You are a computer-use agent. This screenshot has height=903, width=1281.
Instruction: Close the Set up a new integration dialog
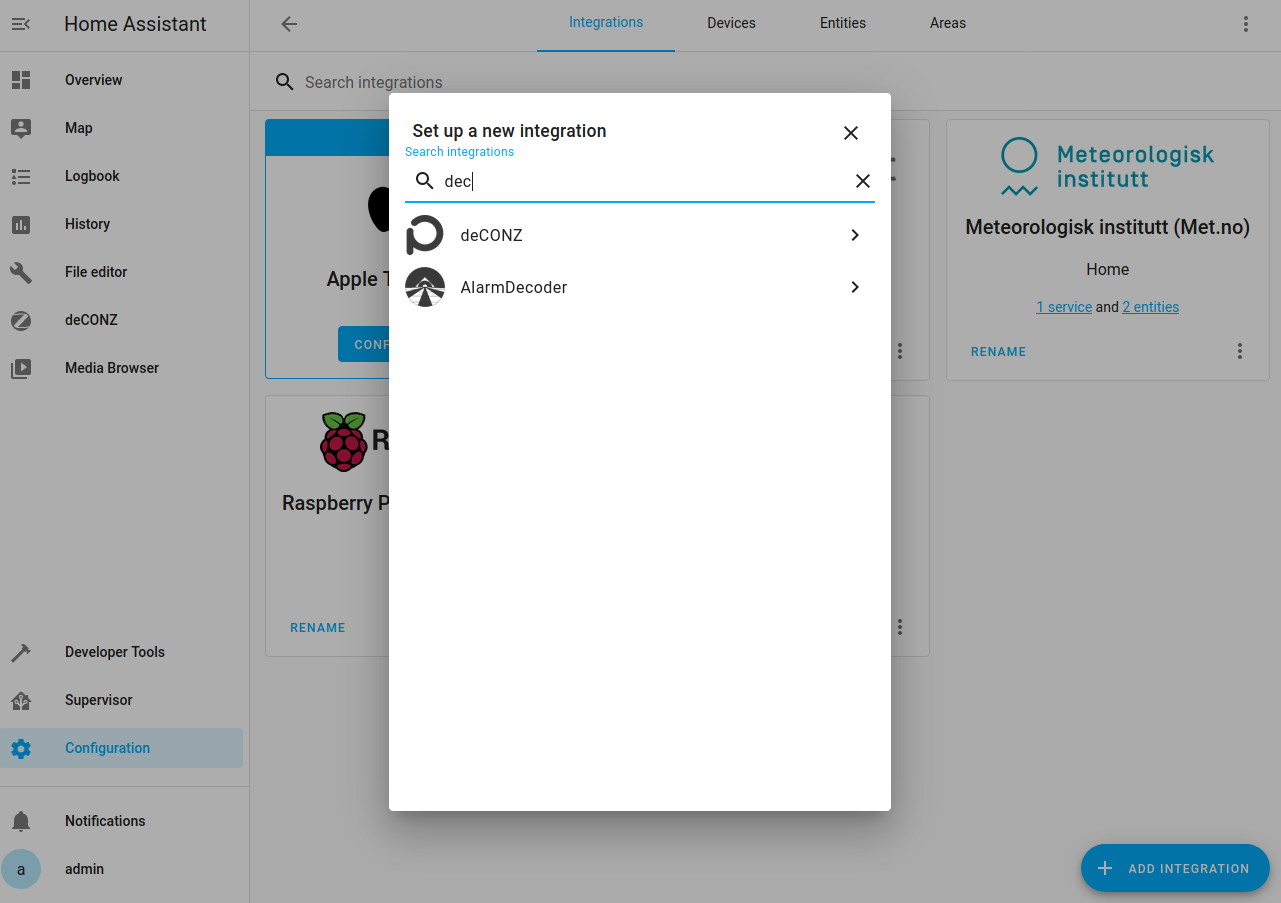[850, 133]
